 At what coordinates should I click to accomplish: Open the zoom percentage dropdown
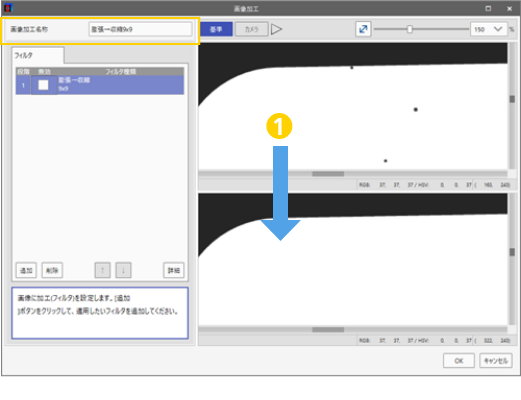[498, 29]
